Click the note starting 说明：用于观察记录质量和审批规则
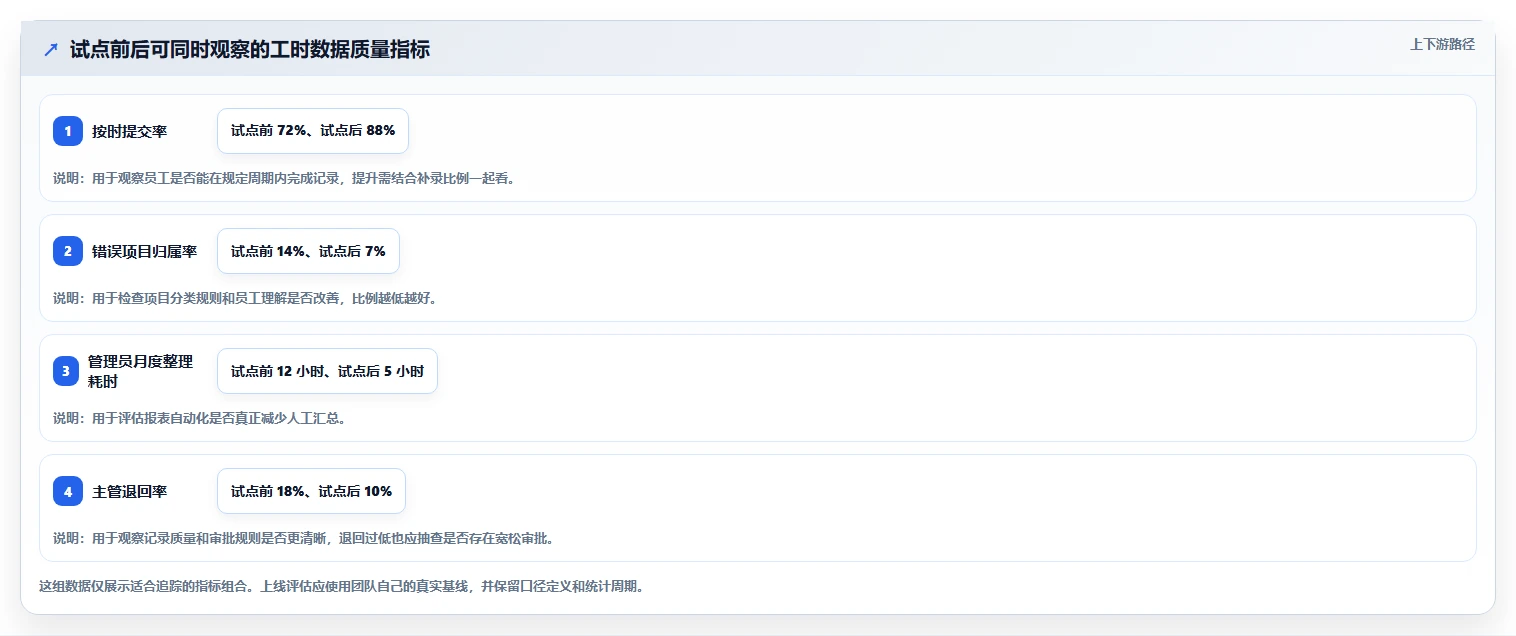 (x=303, y=538)
